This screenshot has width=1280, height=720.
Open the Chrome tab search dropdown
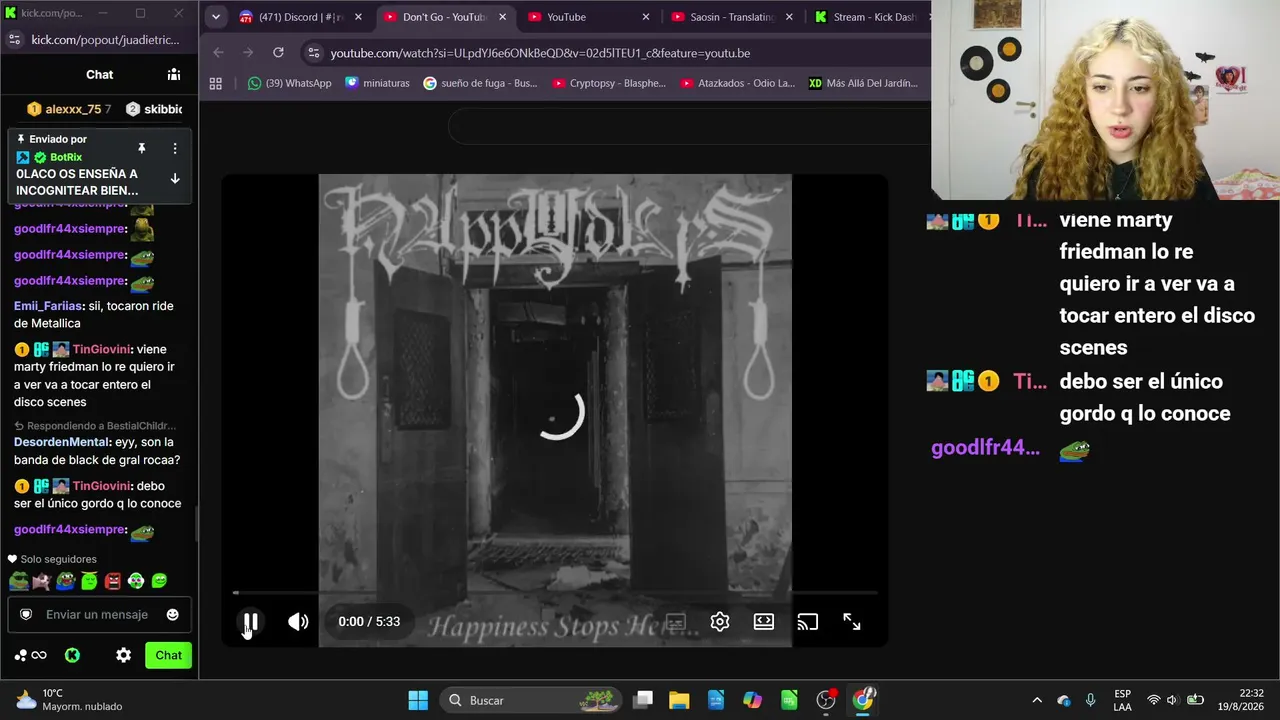point(215,17)
